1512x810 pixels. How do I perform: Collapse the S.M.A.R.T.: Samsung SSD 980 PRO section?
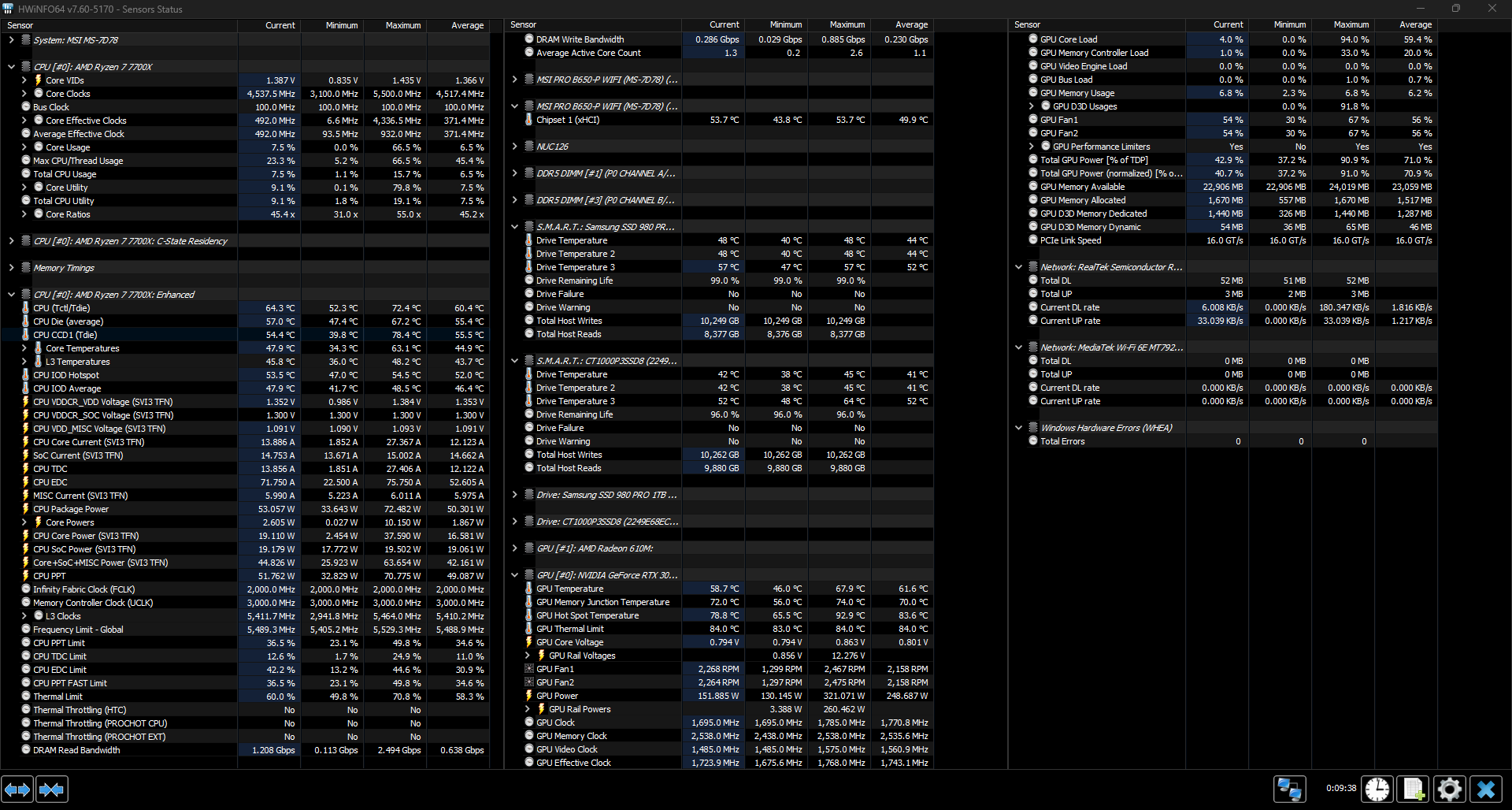(514, 227)
